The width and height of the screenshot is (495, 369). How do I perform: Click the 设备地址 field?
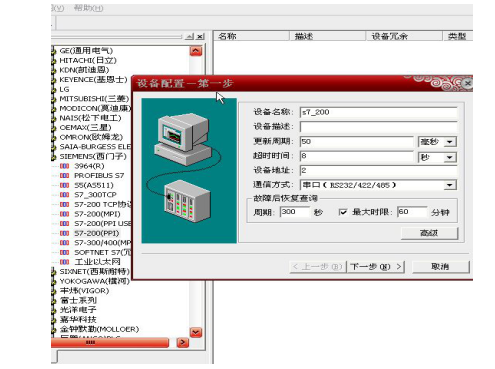tap(378, 171)
